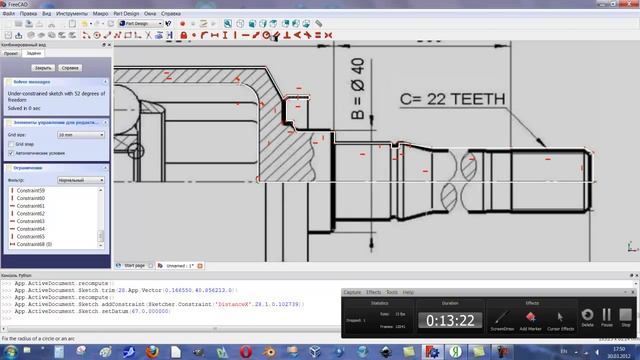Select the tangent constraint icon
640x360 pixels.
(308, 36)
